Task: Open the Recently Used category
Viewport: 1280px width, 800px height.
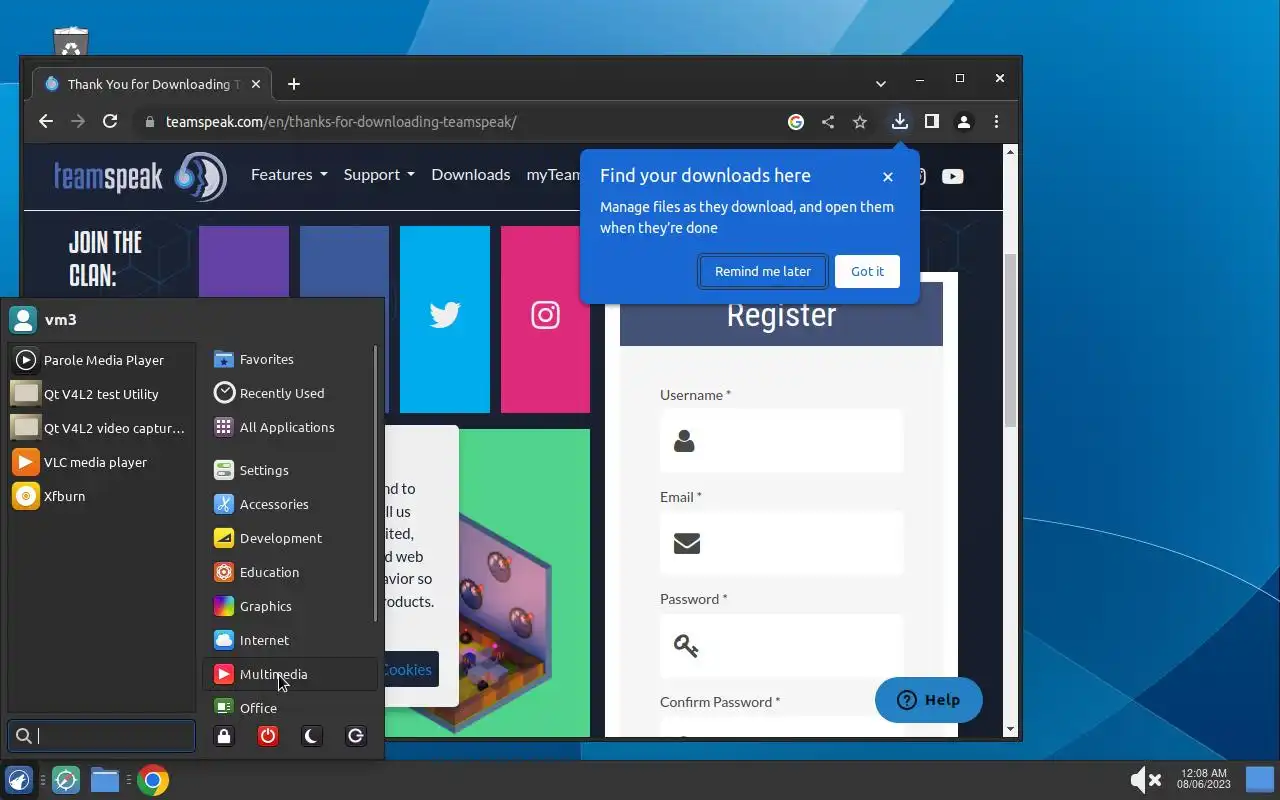Action: tap(290, 393)
